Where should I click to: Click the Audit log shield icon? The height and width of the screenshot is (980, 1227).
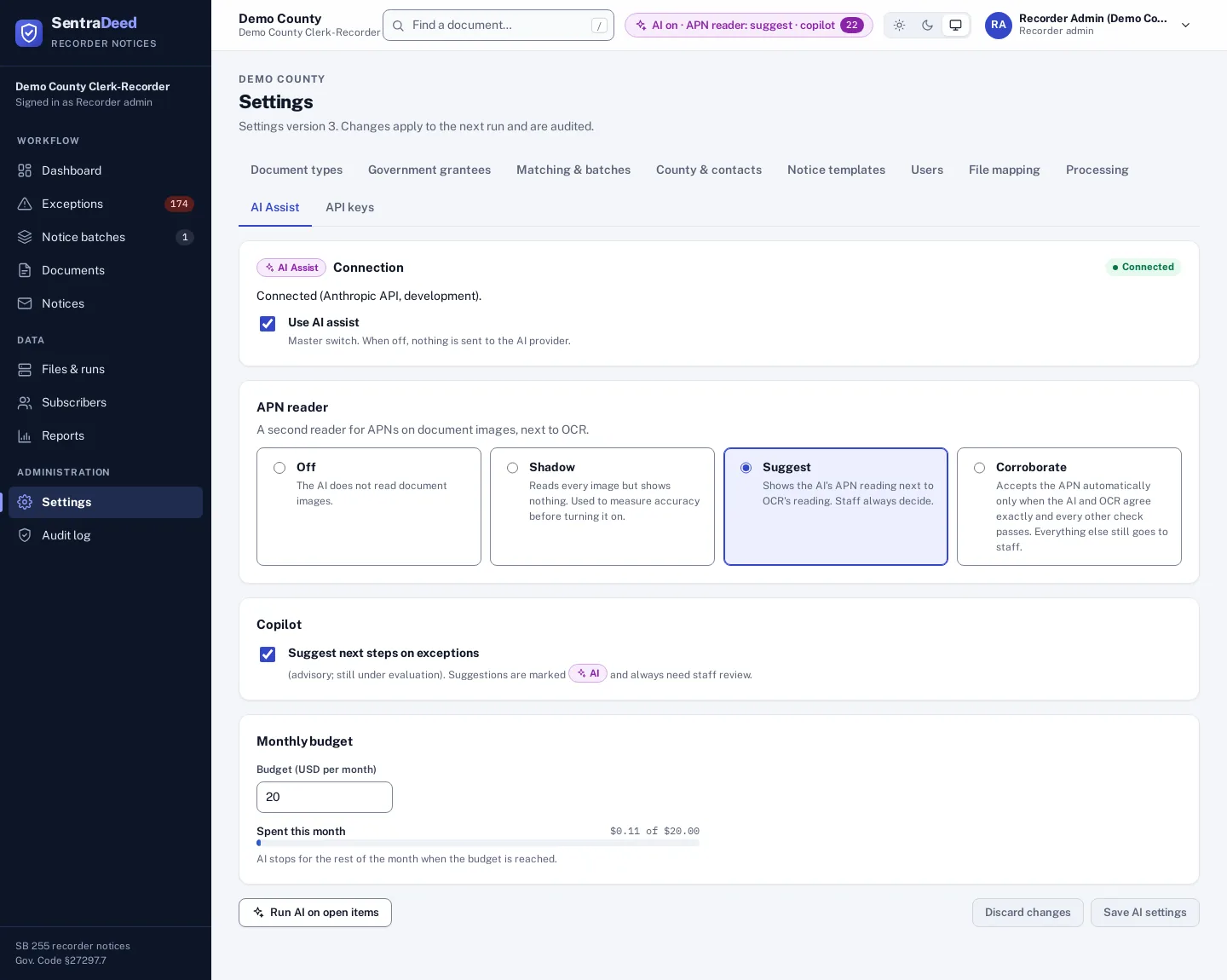pyautogui.click(x=25, y=535)
